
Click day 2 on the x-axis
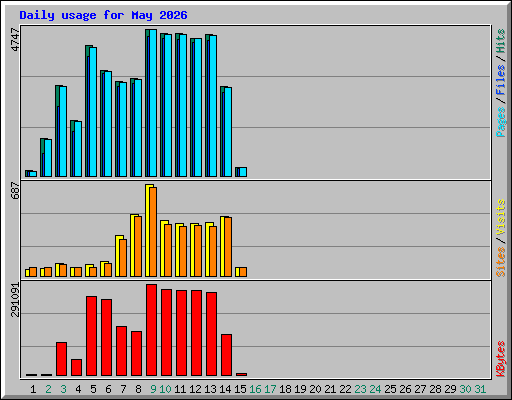[x=48, y=389]
